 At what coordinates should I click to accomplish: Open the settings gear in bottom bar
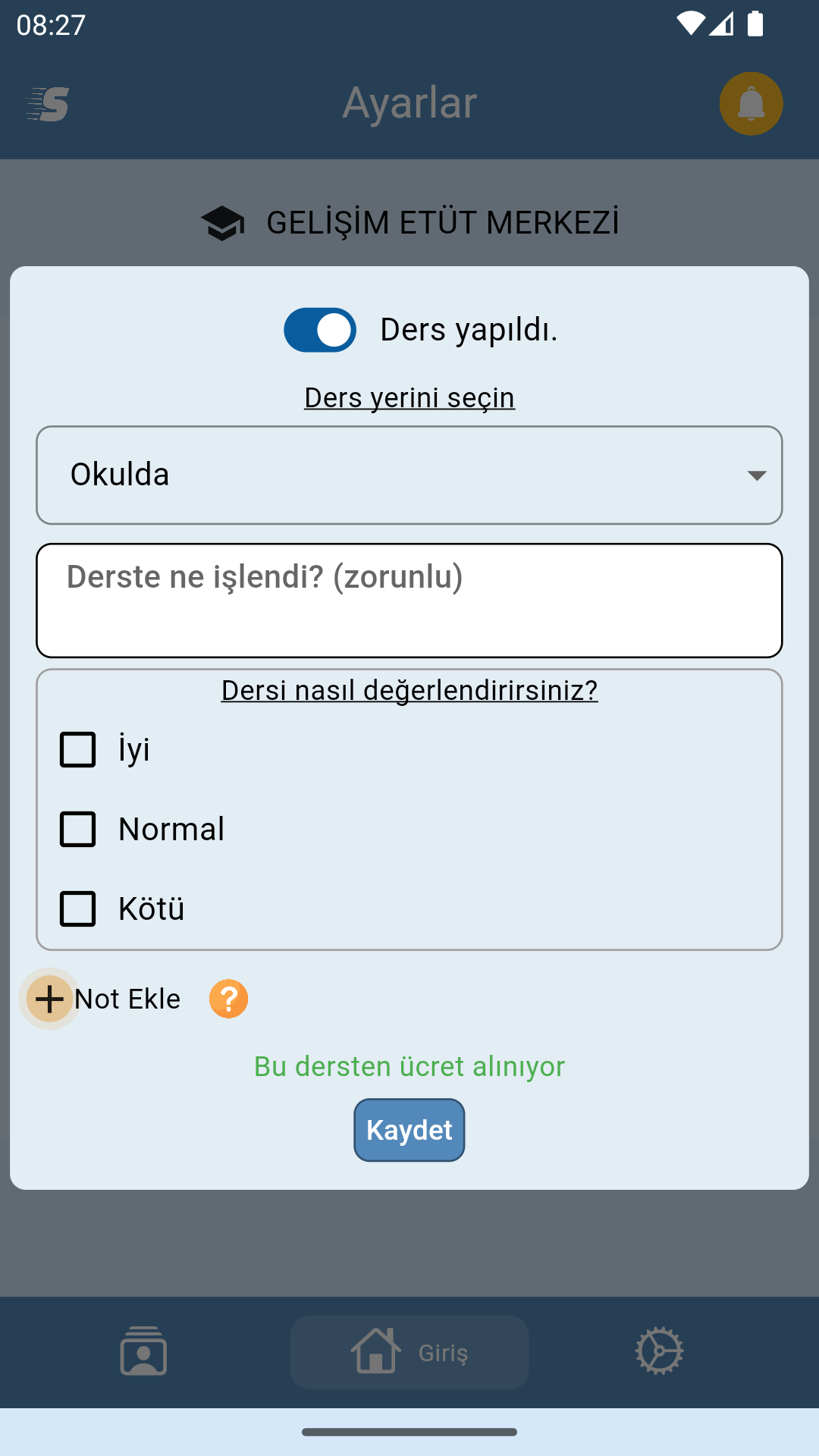tap(659, 1351)
